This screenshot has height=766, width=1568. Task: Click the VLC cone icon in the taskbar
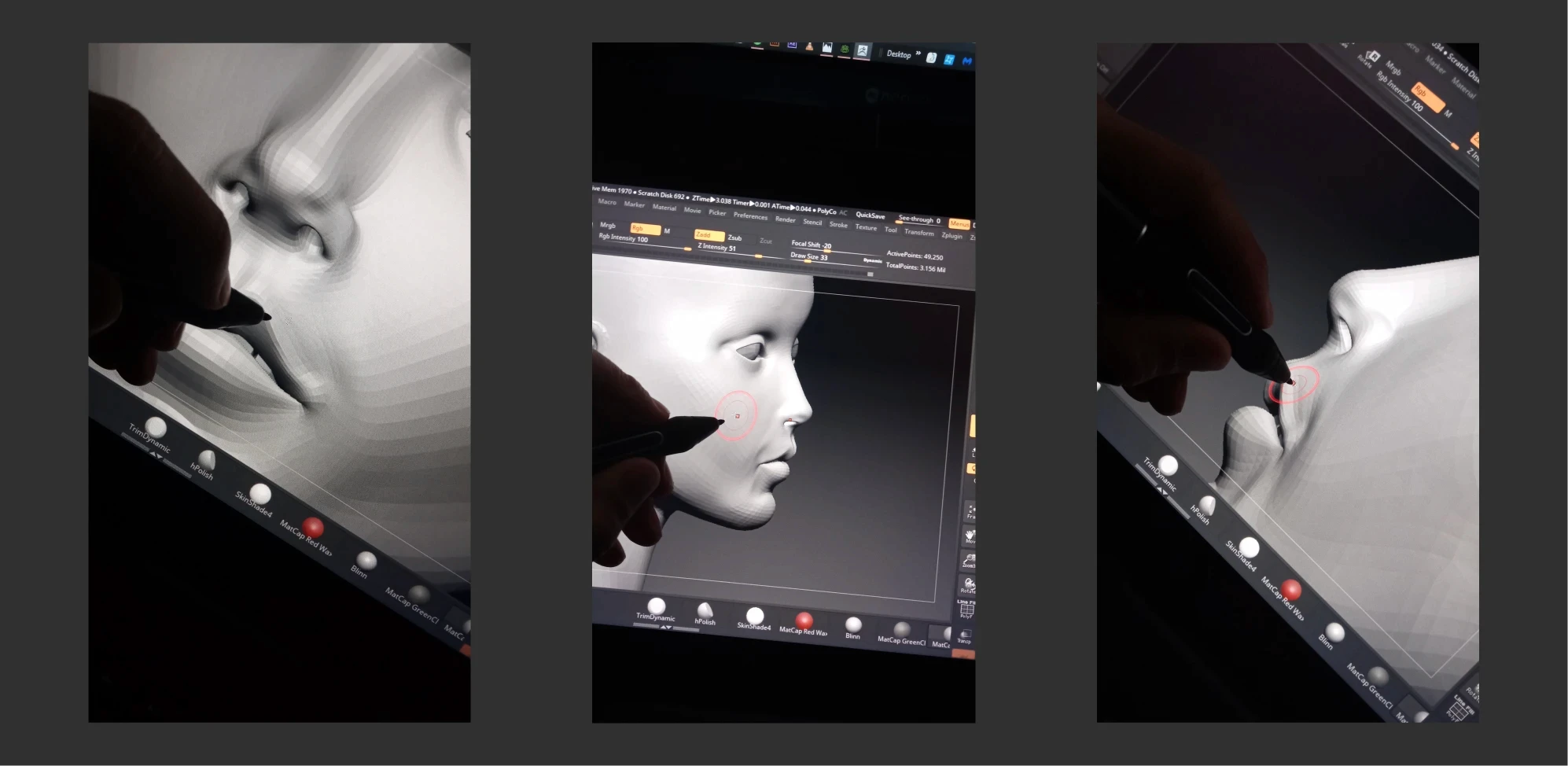(809, 46)
